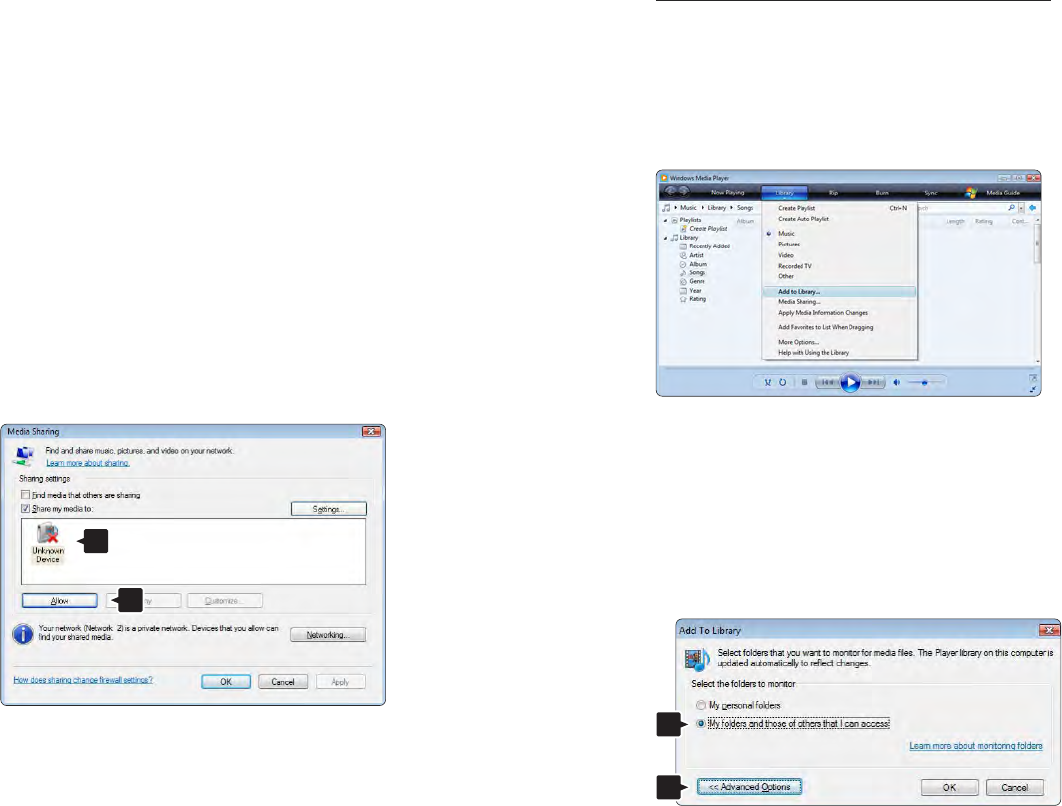Image resolution: width=1062 pixels, height=806 pixels.
Task: Click the Media Player list scrollbar
Action: (1037, 292)
